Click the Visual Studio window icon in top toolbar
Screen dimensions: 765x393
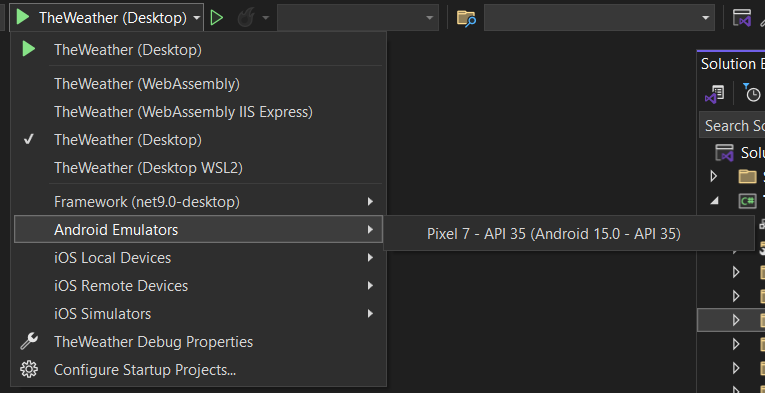click(742, 18)
